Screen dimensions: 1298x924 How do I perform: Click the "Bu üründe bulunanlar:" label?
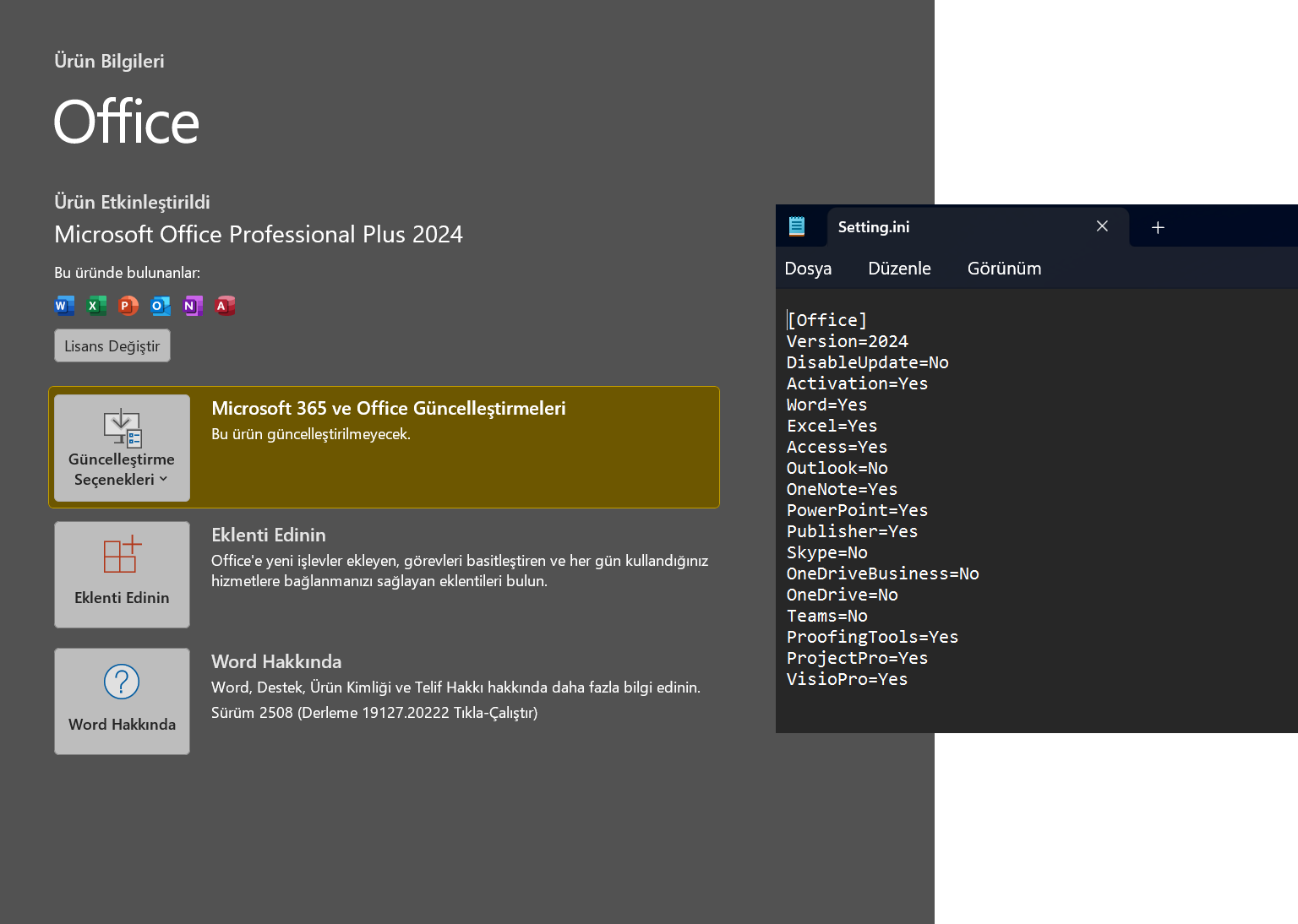tap(128, 273)
